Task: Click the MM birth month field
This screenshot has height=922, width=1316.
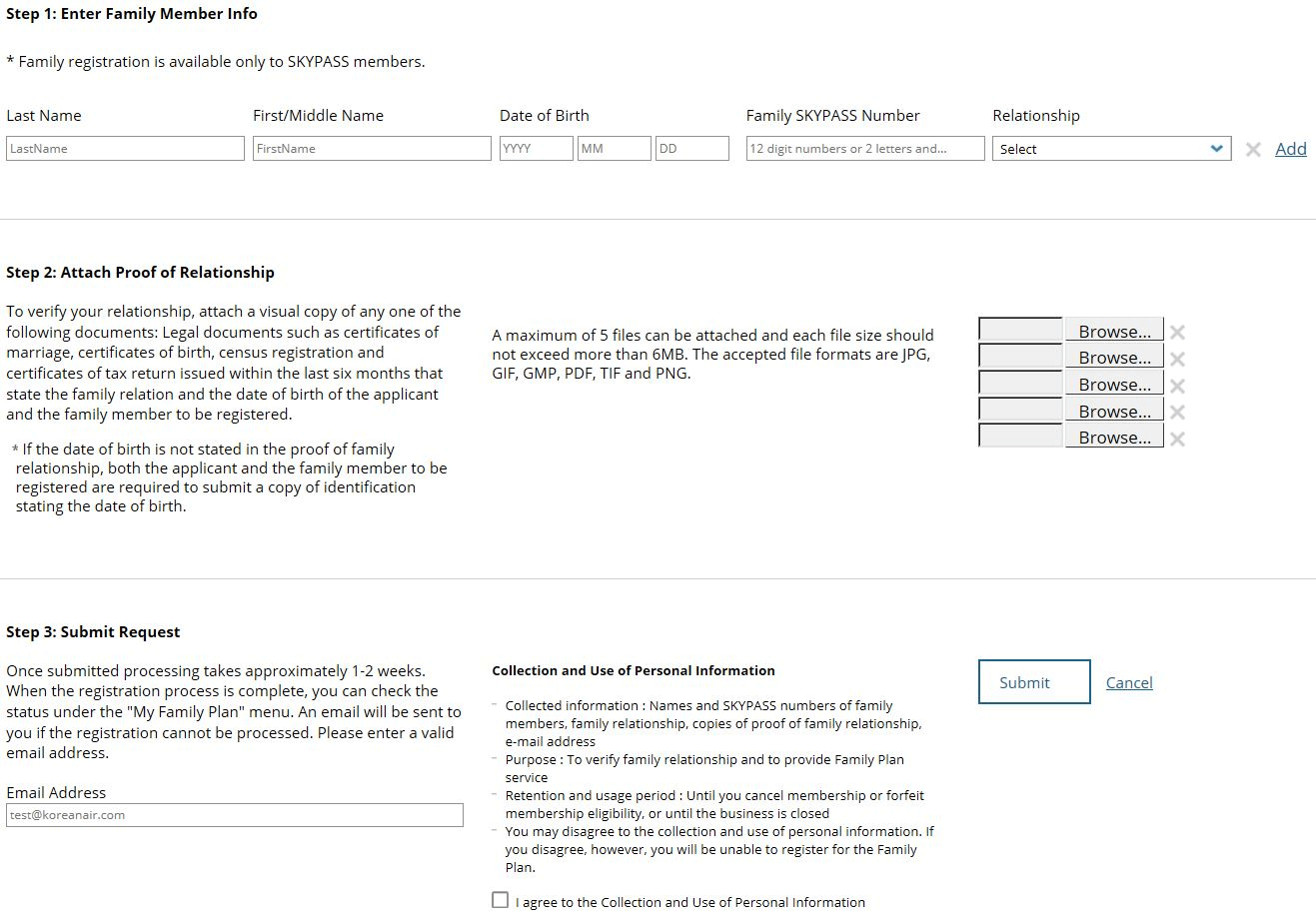Action: pos(614,149)
